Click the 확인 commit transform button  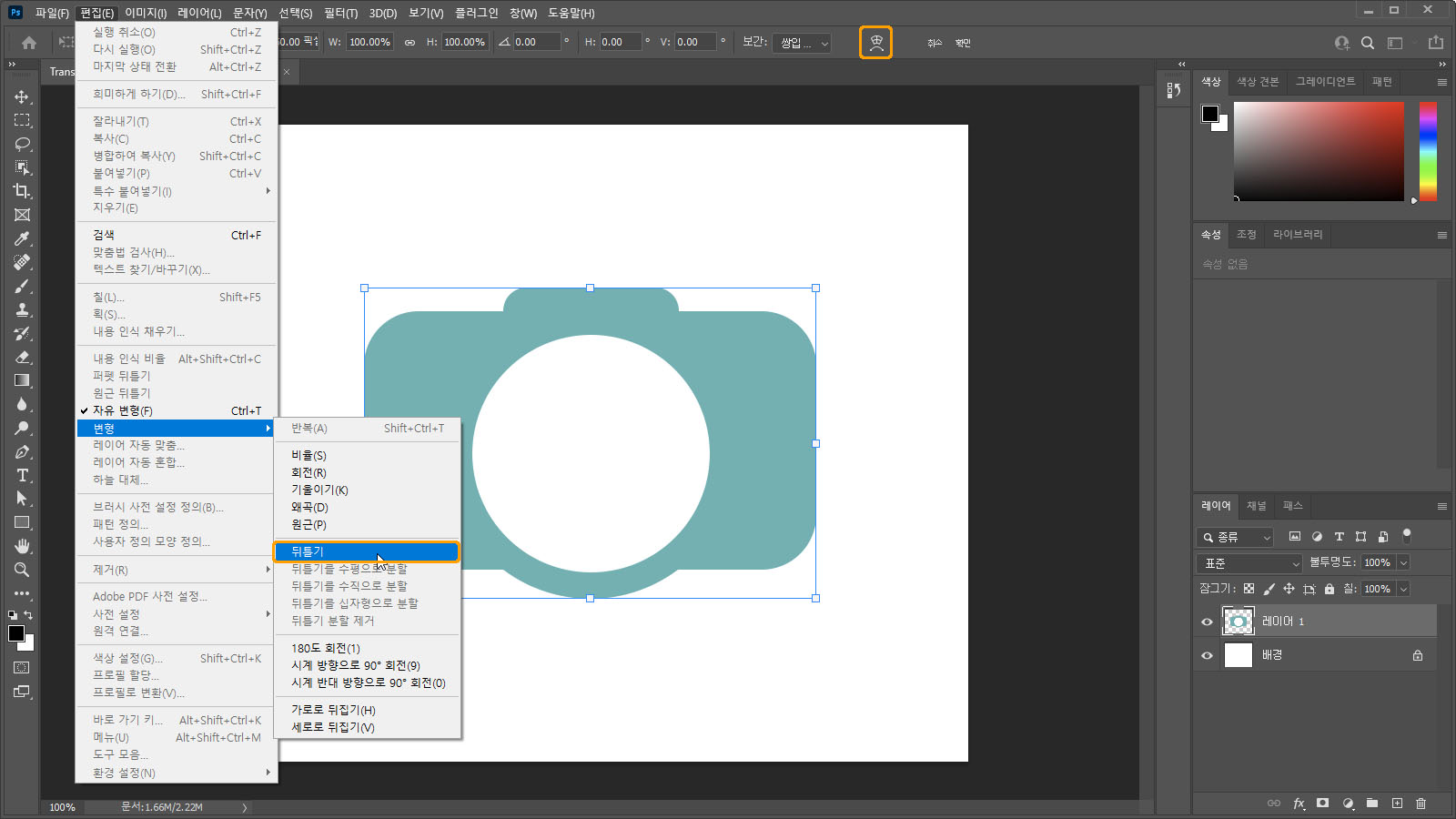963,43
